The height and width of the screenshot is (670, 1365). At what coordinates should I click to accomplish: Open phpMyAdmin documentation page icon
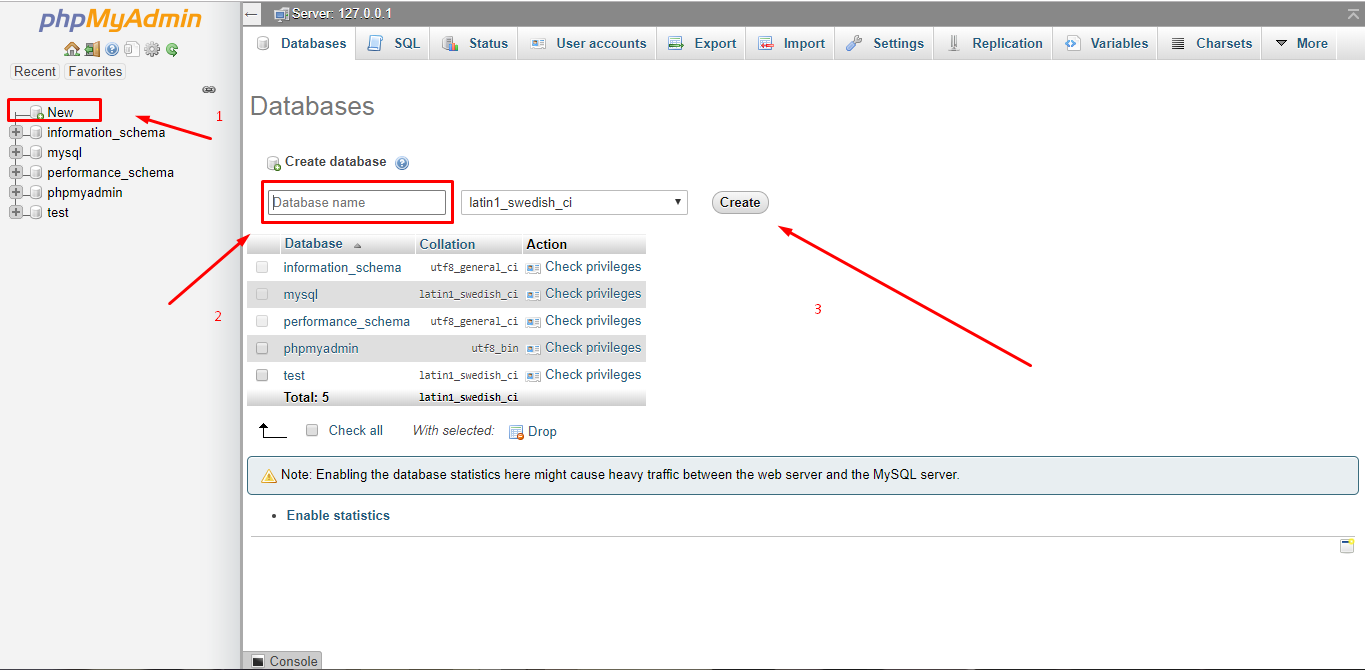132,49
